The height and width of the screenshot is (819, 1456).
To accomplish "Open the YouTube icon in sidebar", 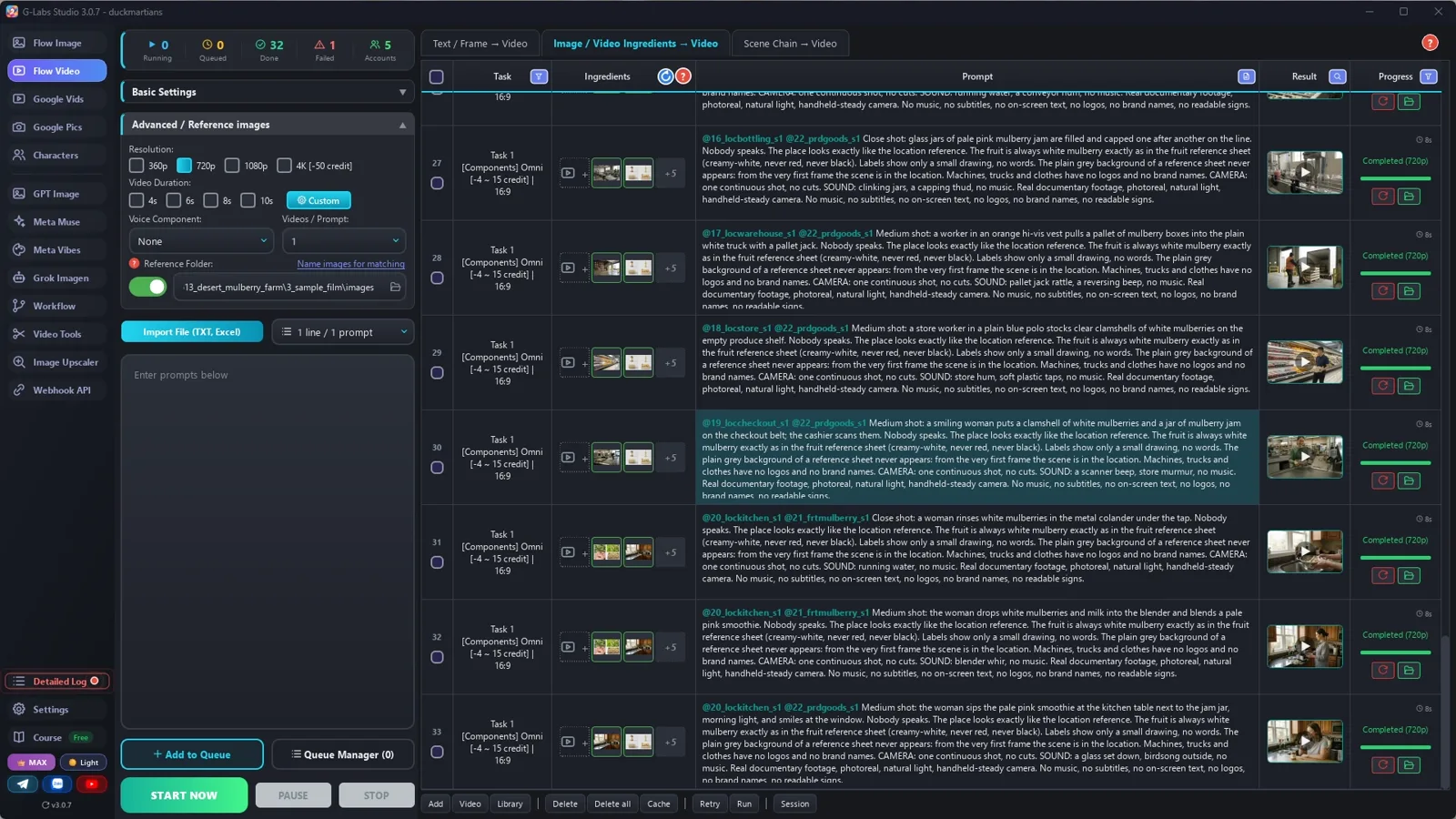I will (91, 784).
